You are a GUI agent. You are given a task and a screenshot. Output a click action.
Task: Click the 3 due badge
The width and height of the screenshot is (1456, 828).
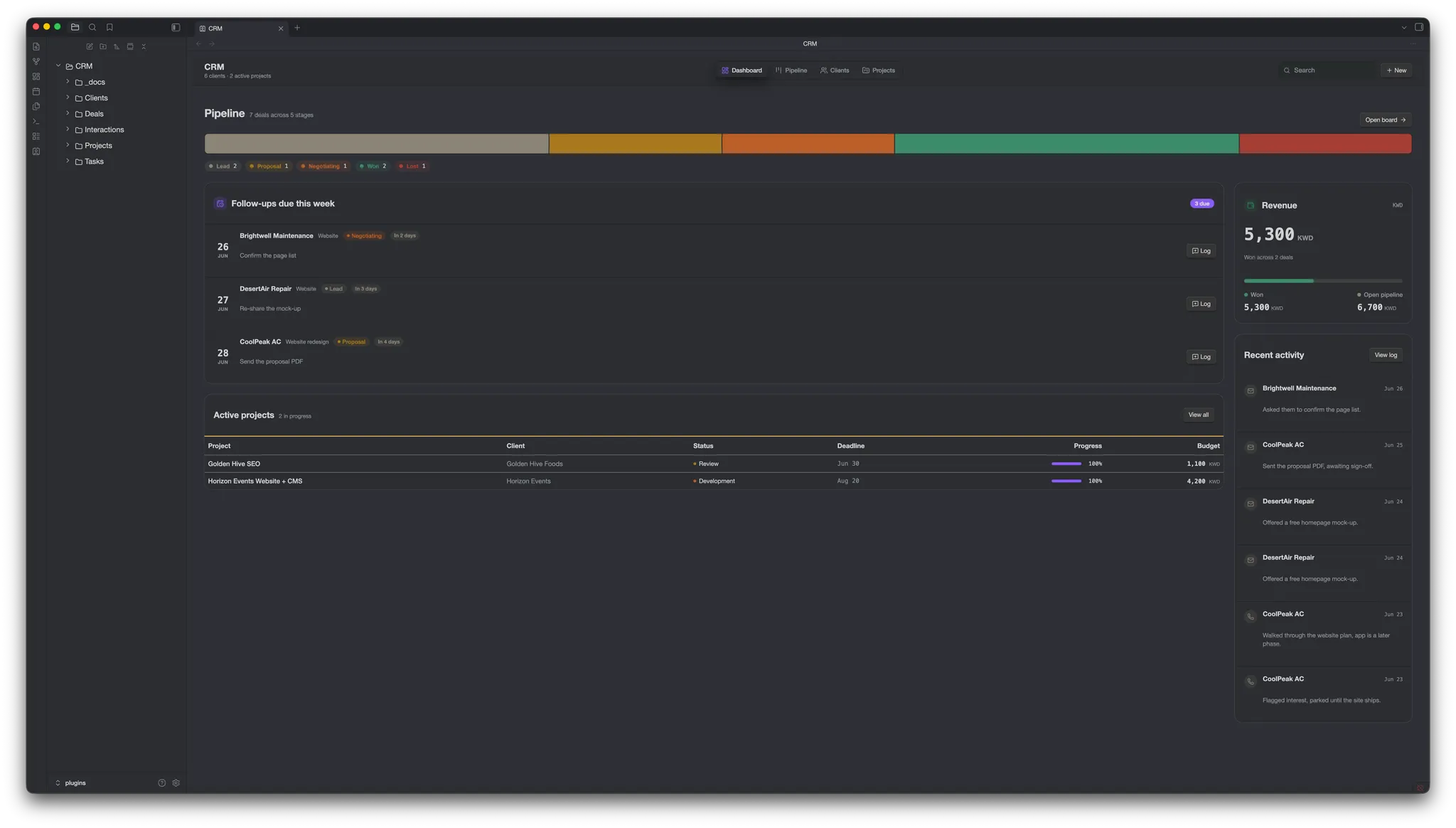(1201, 203)
